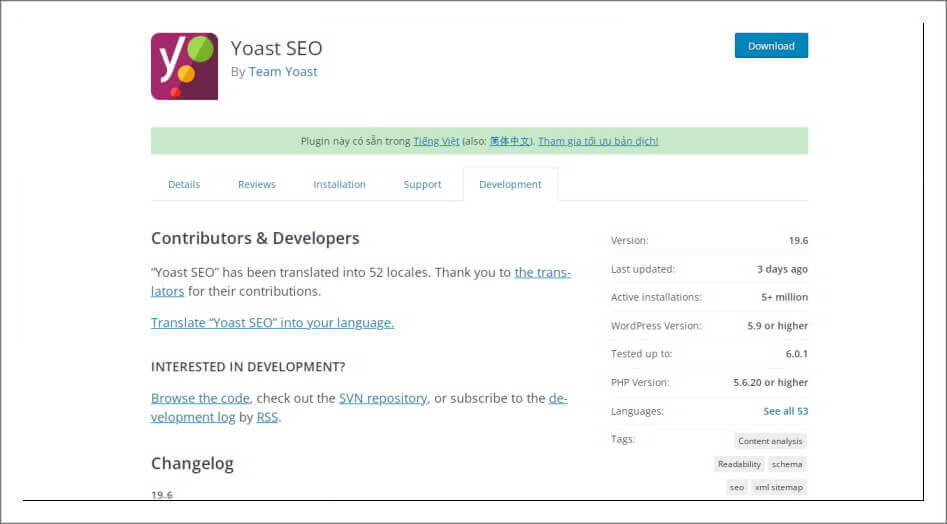The width and height of the screenshot is (947, 524).
Task: Click the Languages label
Action: tap(637, 411)
